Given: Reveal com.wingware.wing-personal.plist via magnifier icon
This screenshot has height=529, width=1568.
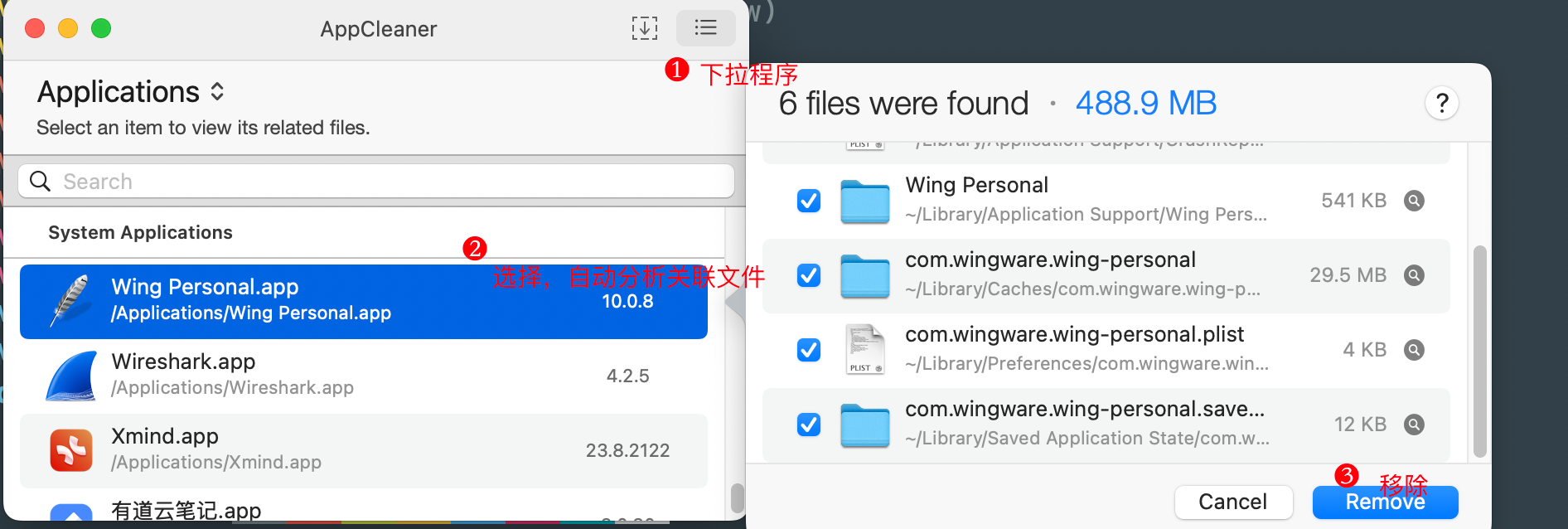Looking at the screenshot, I should point(1414,350).
